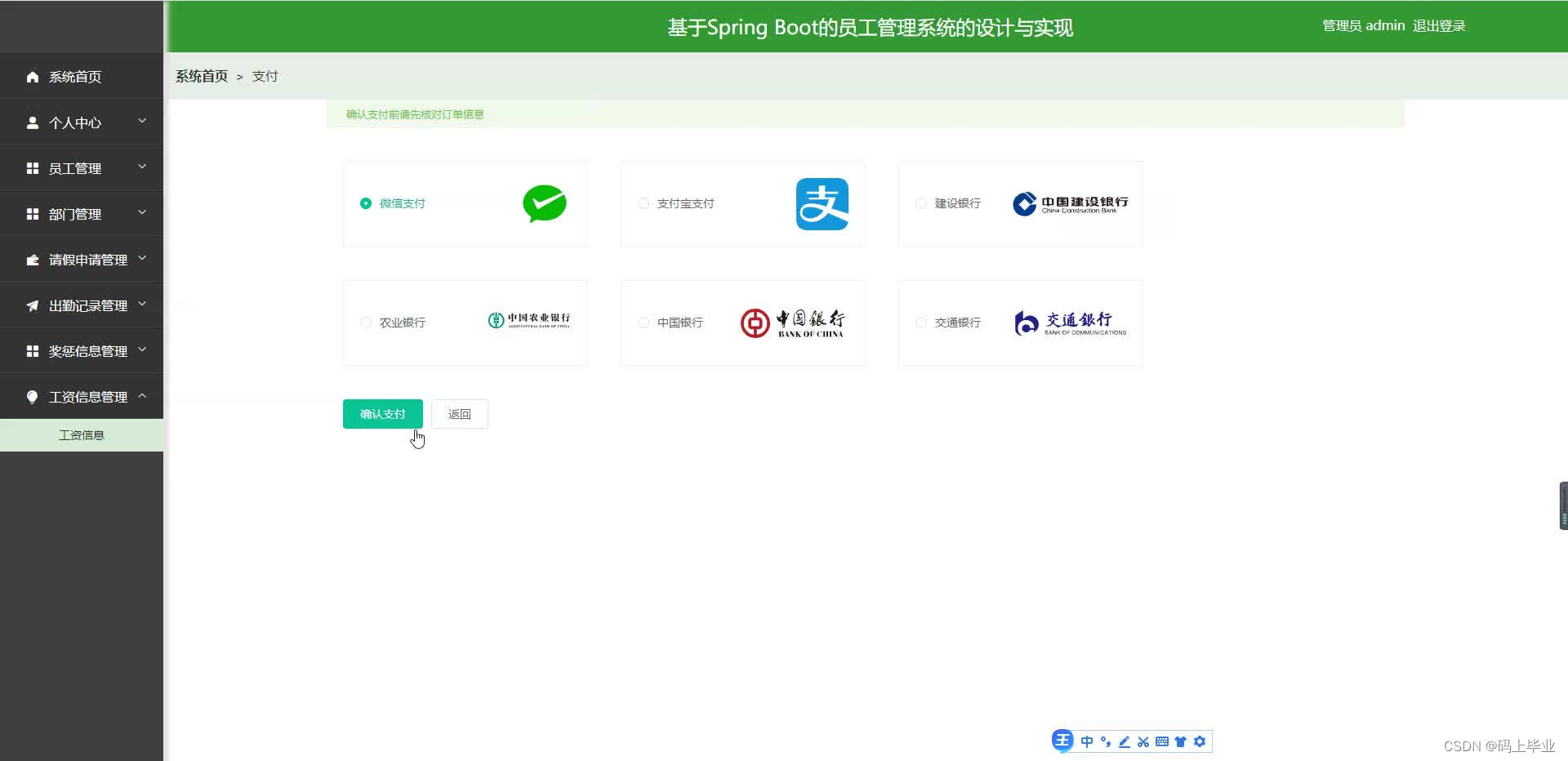Open the input method settings gear
Image resolution: width=1568 pixels, height=761 pixels.
click(x=1199, y=741)
